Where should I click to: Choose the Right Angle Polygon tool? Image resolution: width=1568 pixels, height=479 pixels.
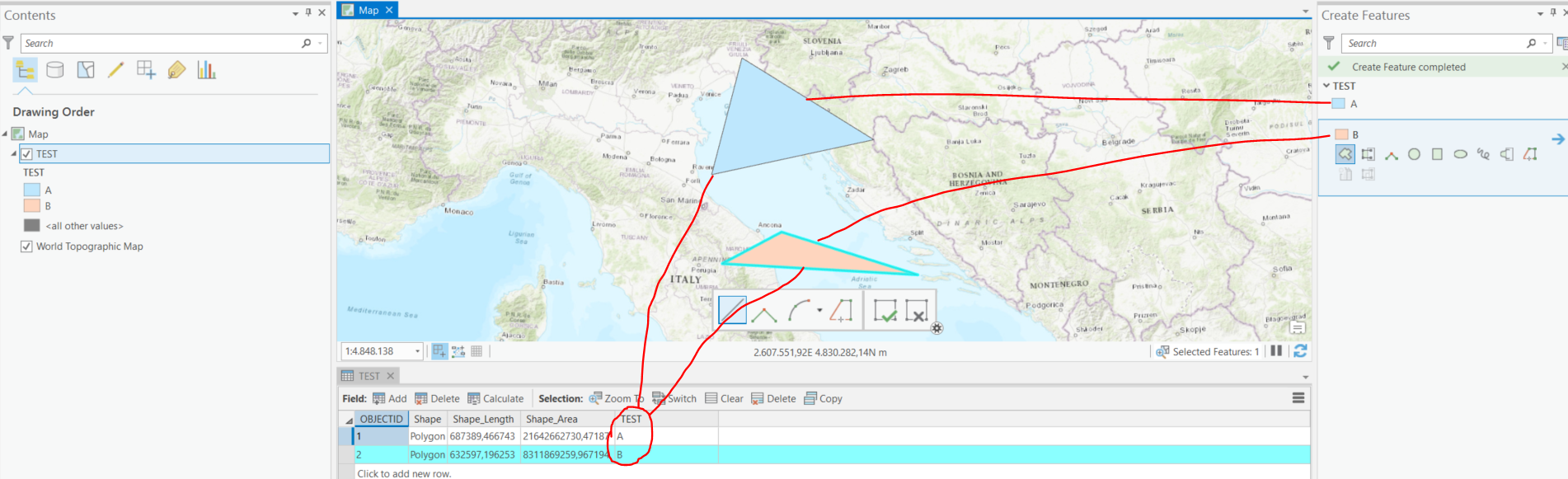(x=1392, y=154)
